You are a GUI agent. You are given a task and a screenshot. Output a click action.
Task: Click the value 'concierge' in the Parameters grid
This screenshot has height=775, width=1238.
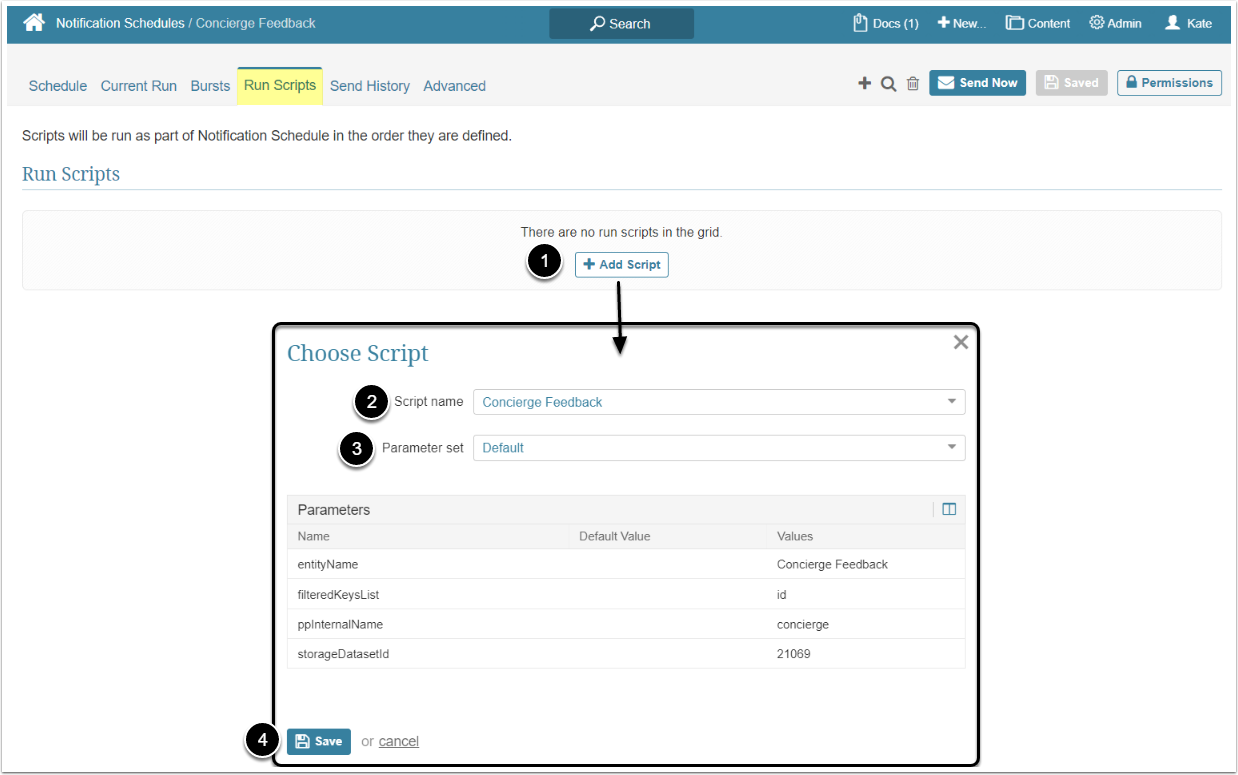click(x=803, y=624)
